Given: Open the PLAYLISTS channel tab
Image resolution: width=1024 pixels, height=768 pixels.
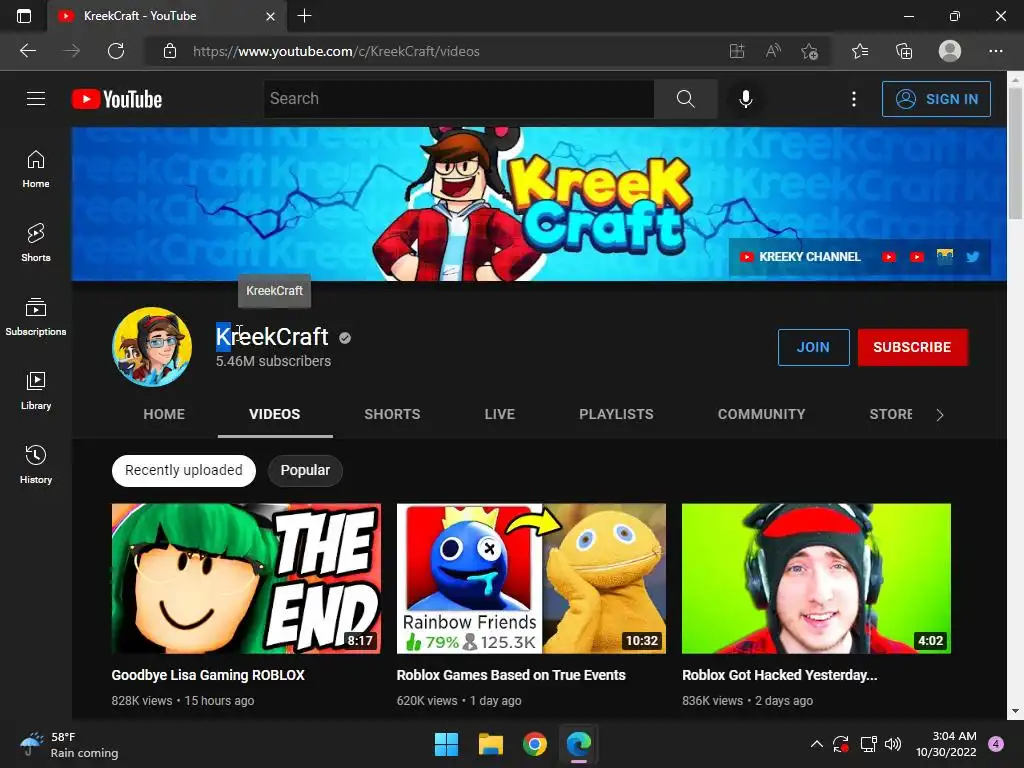Looking at the screenshot, I should [x=616, y=414].
